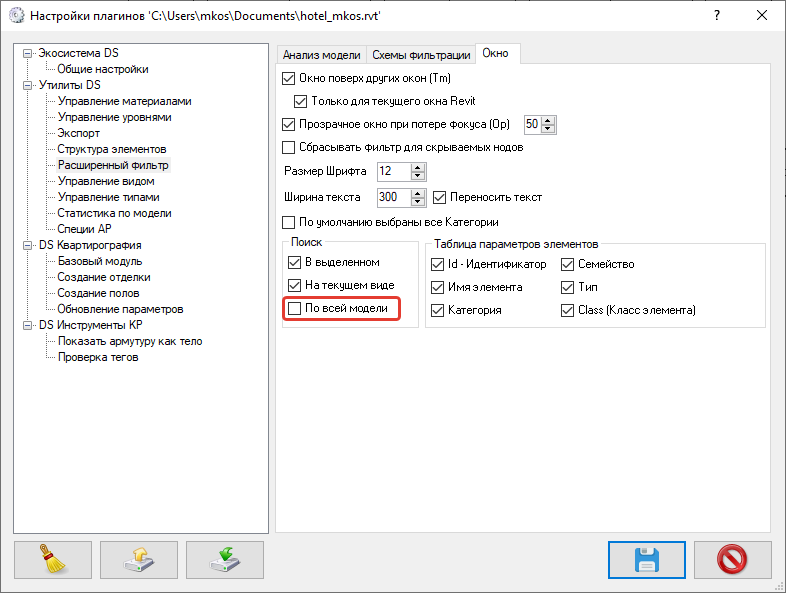The image size is (786, 593).
Task: Click the export settings upload-arrow button
Action: click(x=139, y=559)
